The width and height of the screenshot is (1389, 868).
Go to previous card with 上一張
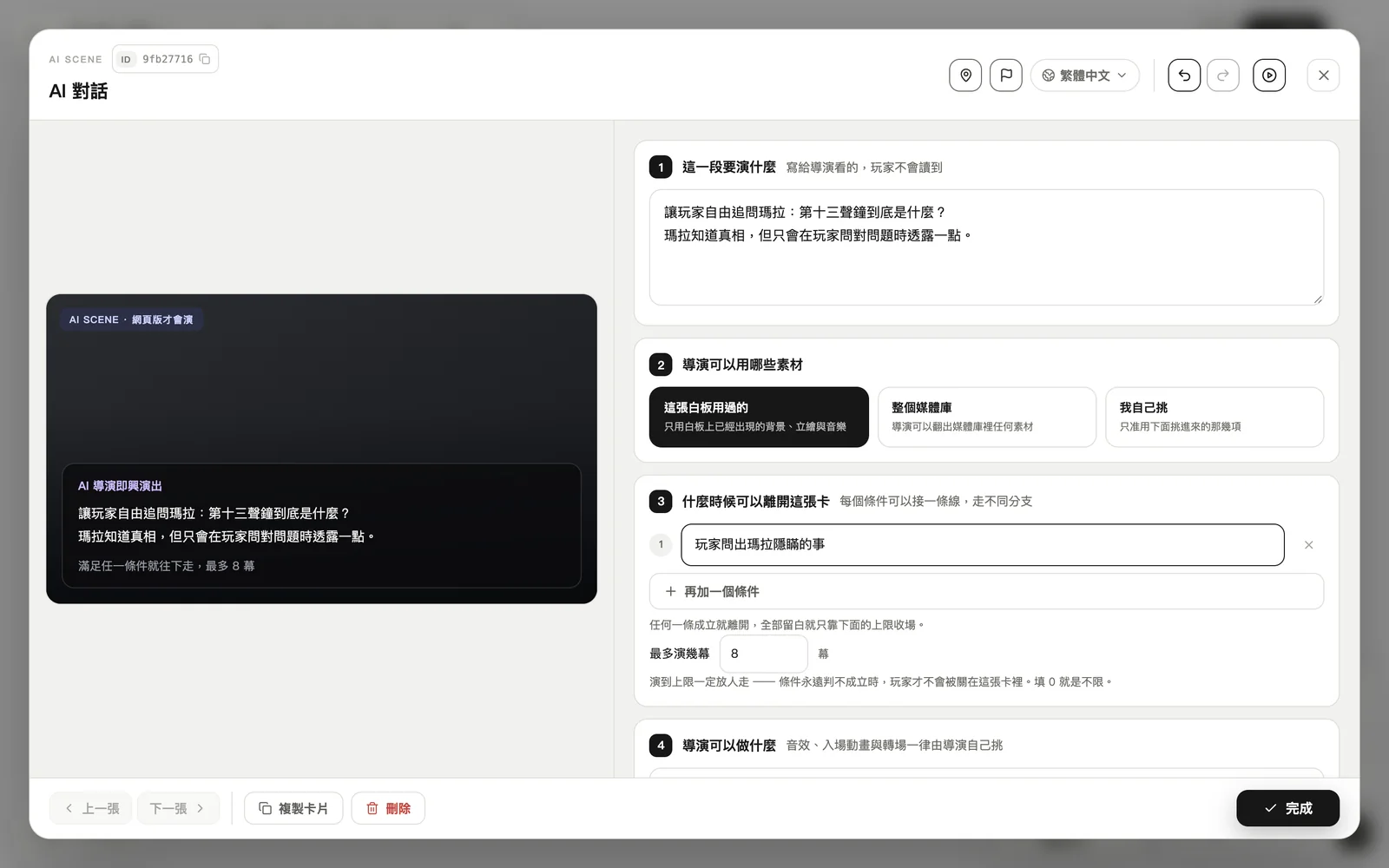(91, 808)
